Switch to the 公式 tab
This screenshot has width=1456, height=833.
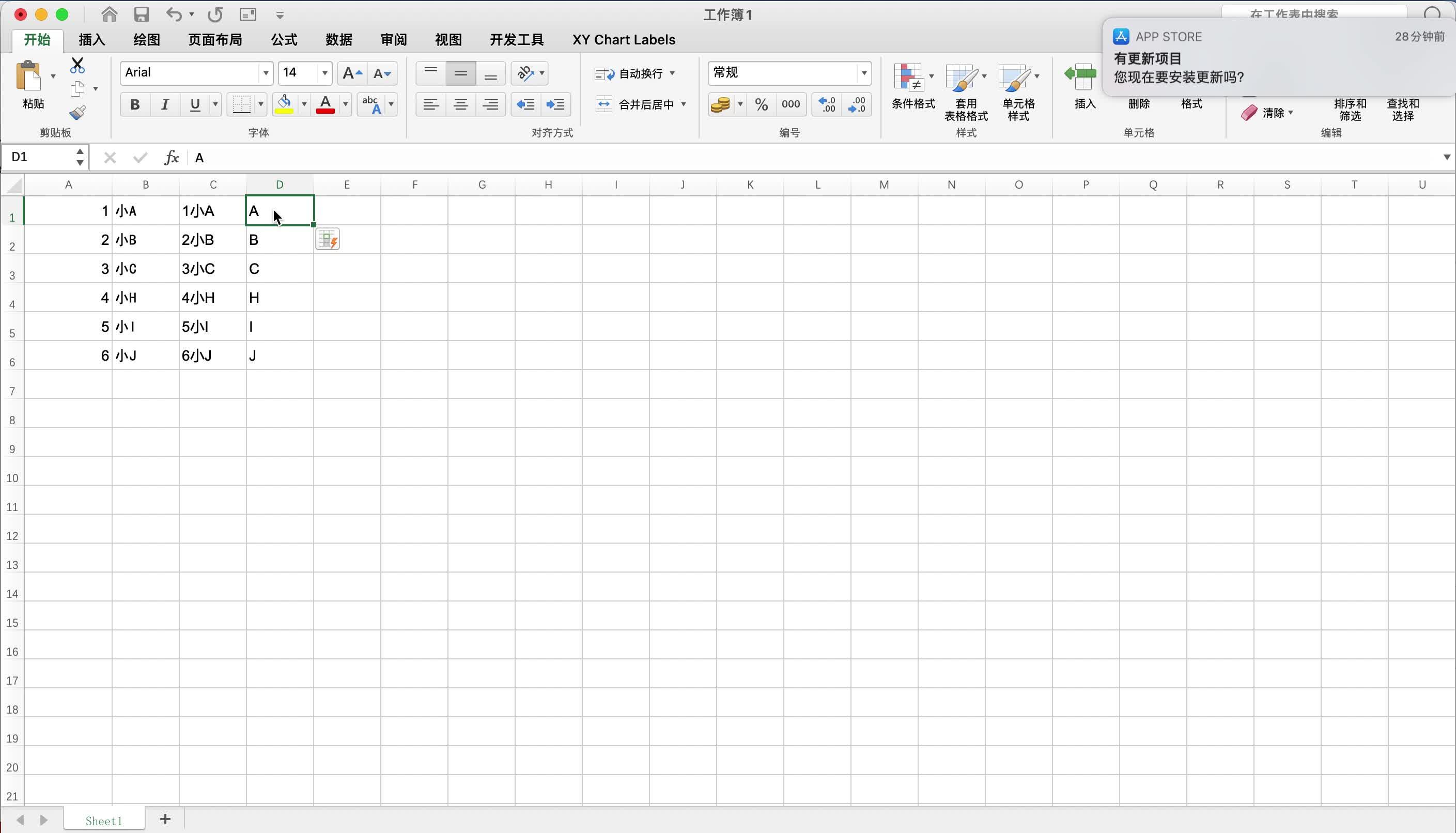point(284,39)
